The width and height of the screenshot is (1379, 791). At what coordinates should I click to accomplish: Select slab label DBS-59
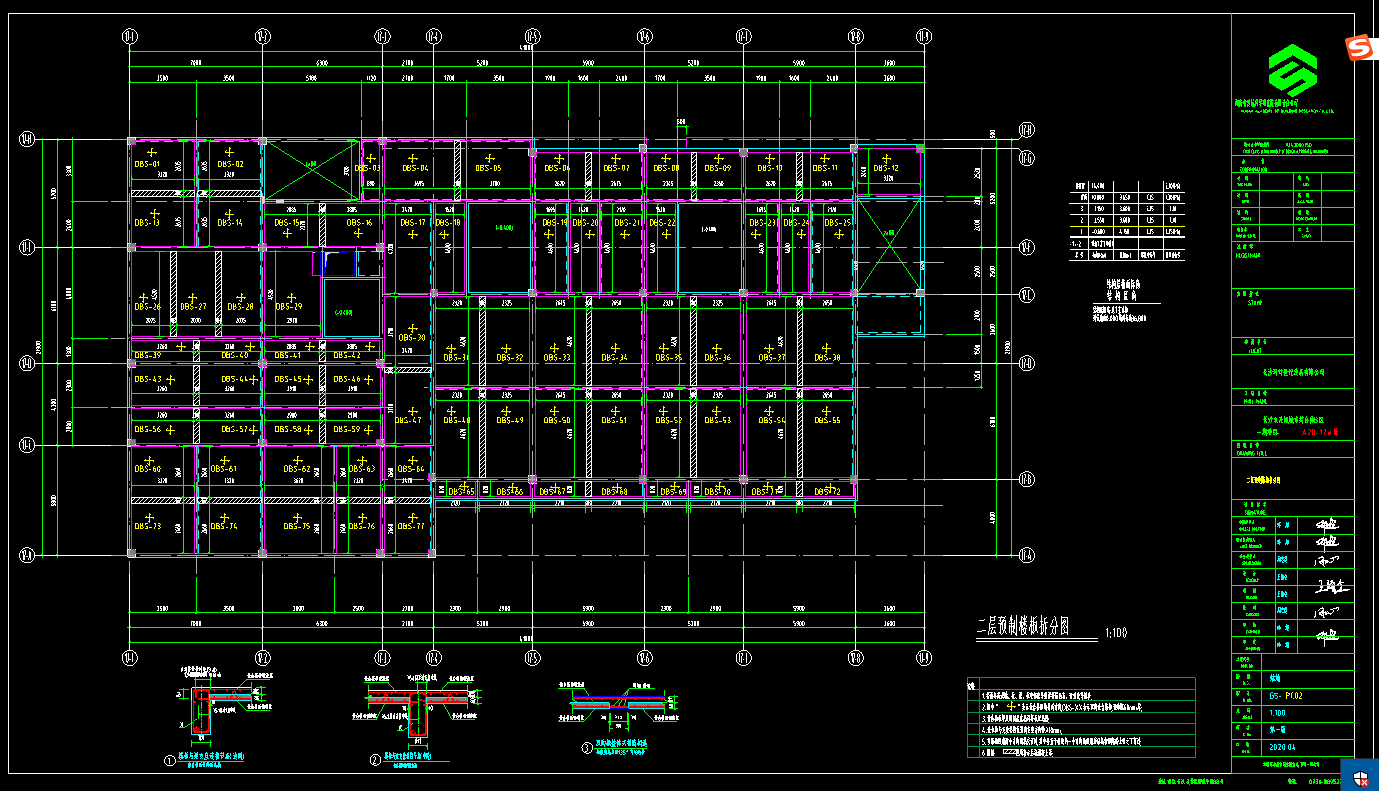pos(346,429)
